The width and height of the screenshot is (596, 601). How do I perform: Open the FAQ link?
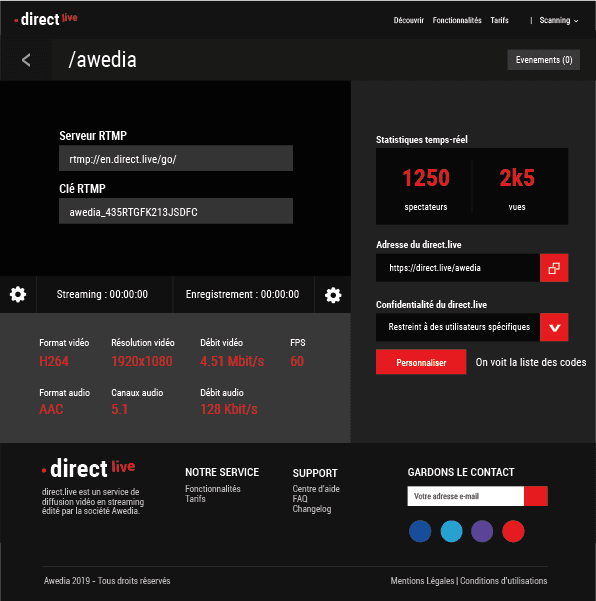tap(300, 499)
